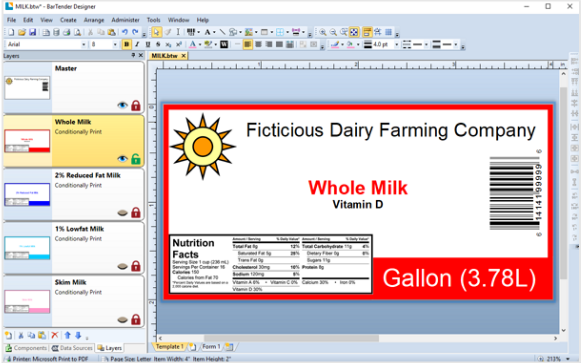Choose the Text creation tool

(207, 32)
